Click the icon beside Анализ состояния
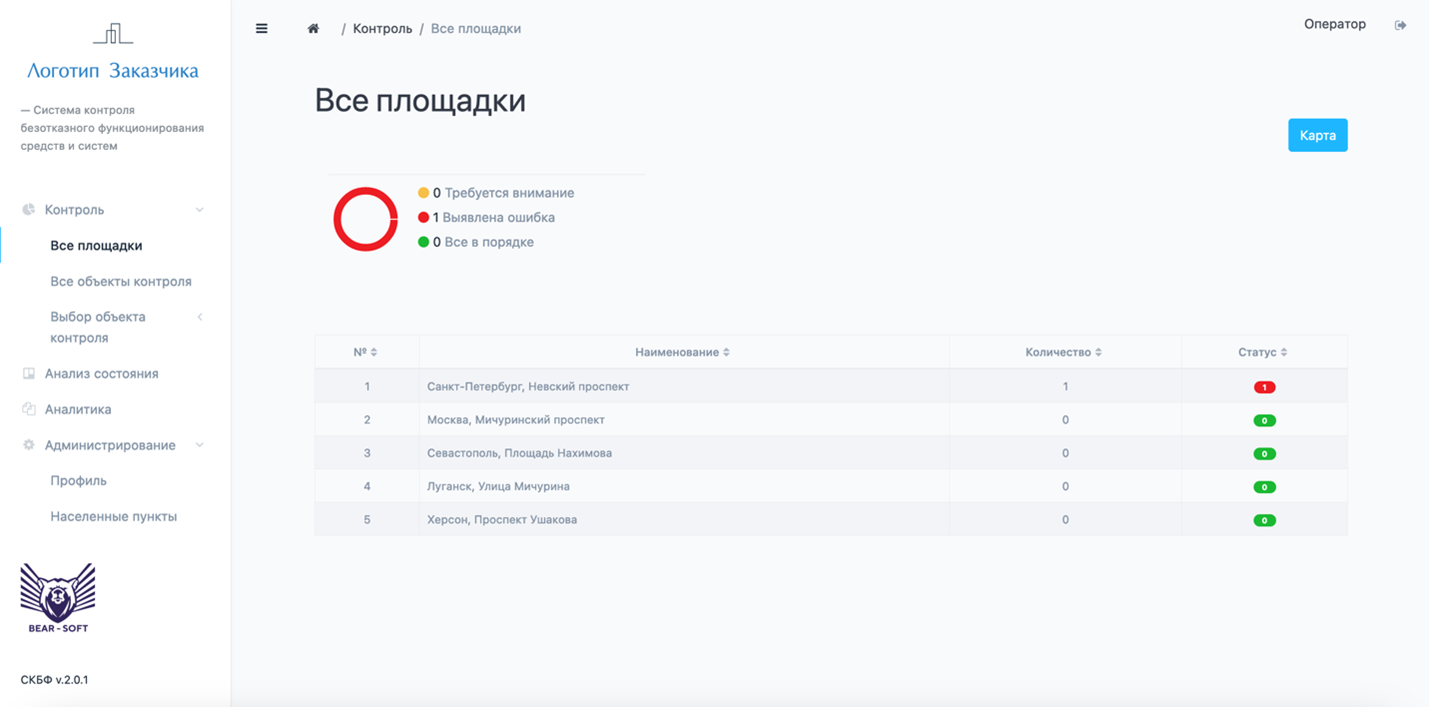The image size is (1429, 707). click(x=30, y=373)
